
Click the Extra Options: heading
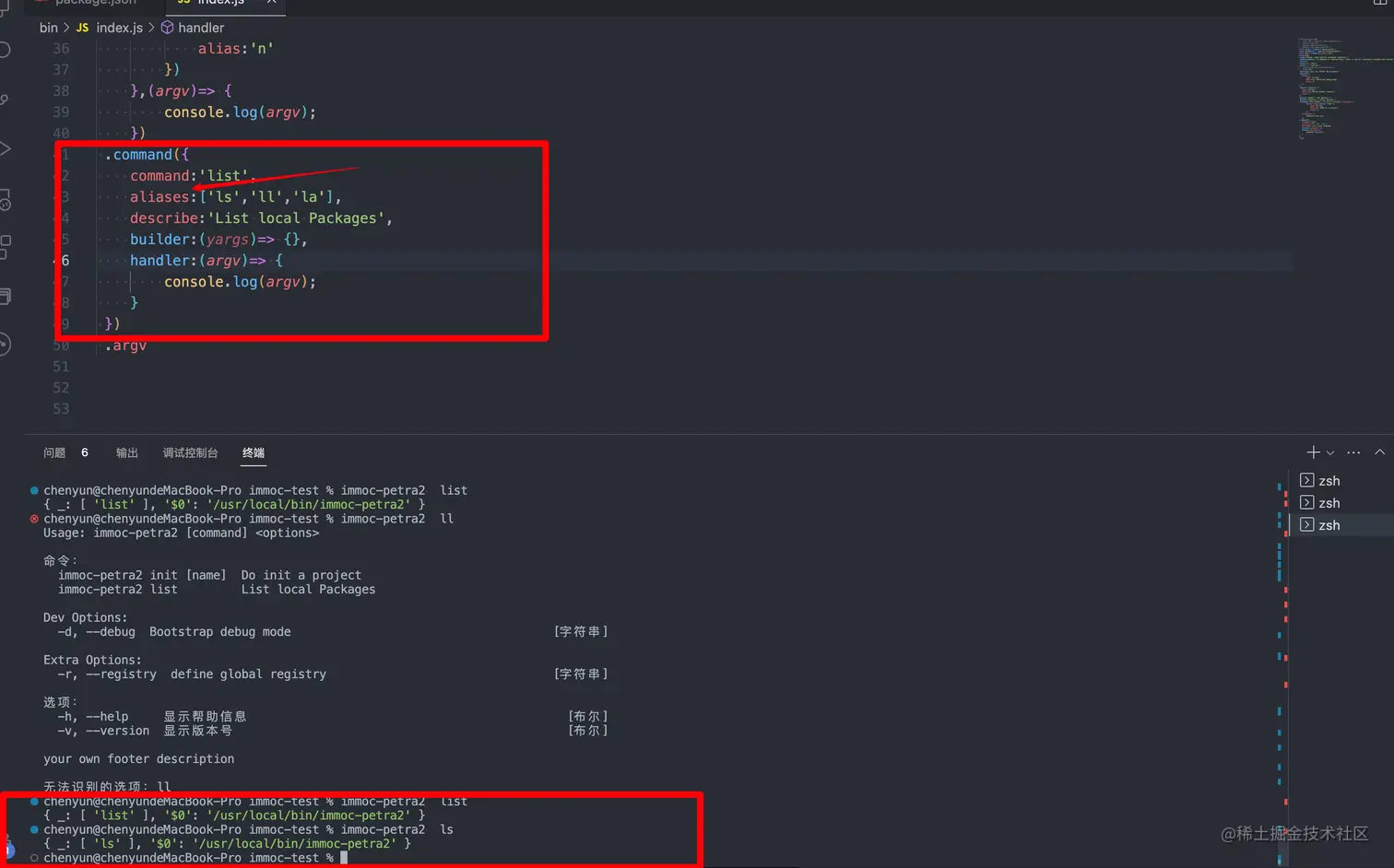(x=92, y=660)
